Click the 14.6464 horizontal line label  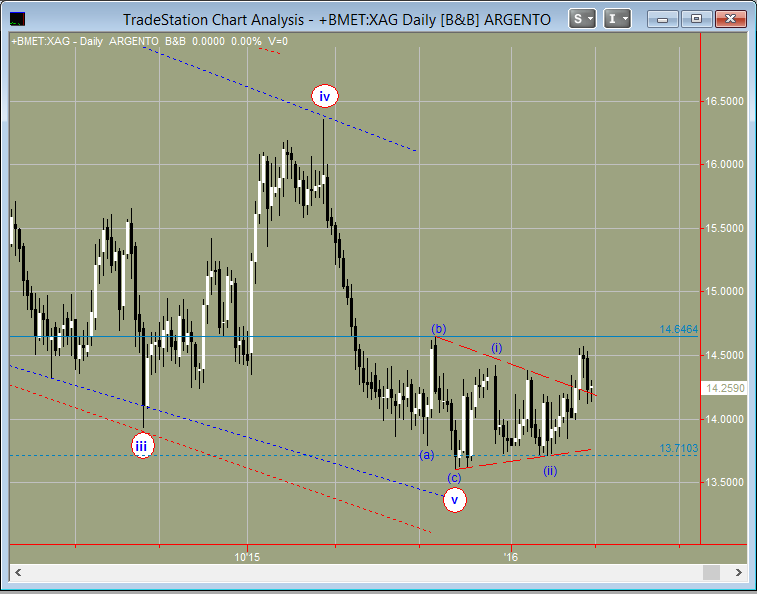tap(678, 329)
